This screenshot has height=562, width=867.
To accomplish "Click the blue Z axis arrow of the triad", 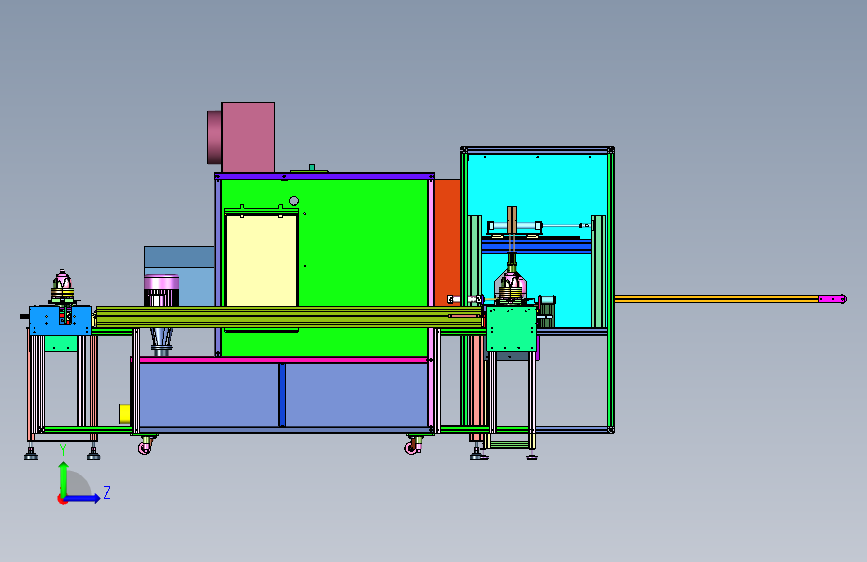I will 83,498.
